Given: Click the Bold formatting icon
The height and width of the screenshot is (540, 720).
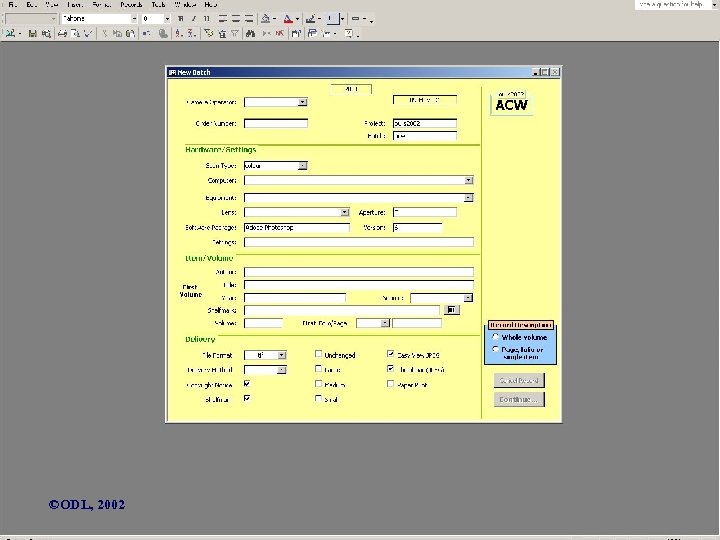Looking at the screenshot, I should (x=180, y=19).
